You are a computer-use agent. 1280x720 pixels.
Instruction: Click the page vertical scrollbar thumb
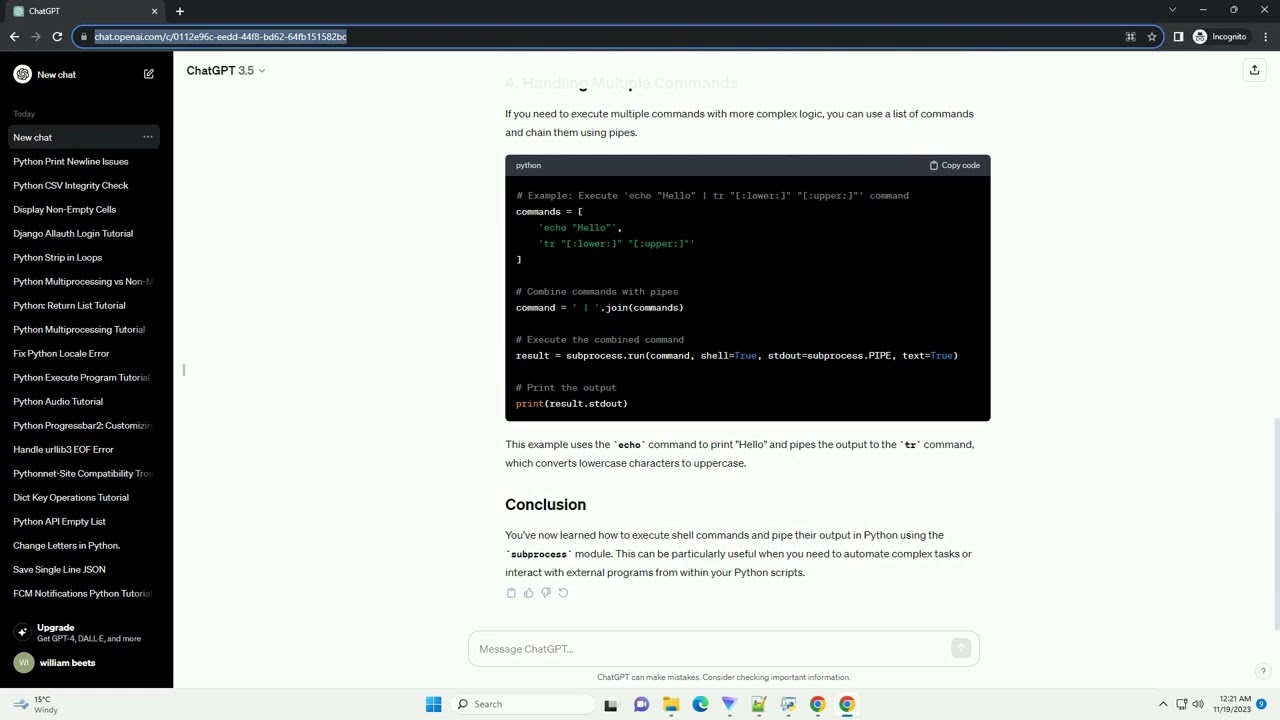click(x=1275, y=524)
